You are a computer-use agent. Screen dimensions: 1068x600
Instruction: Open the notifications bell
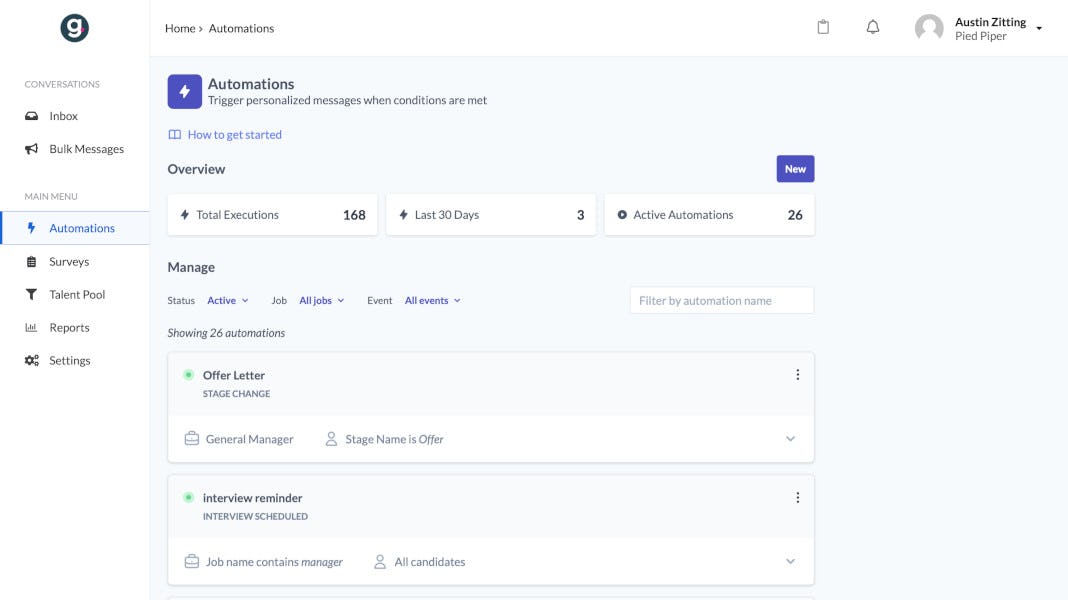point(873,28)
